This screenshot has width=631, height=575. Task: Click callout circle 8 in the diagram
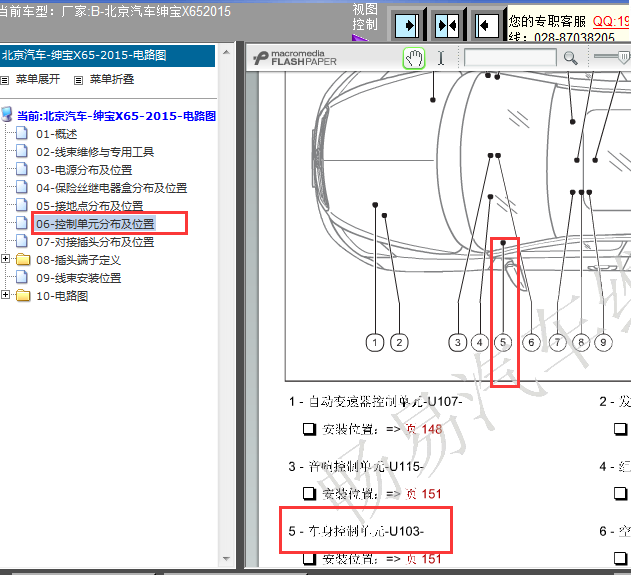581,343
